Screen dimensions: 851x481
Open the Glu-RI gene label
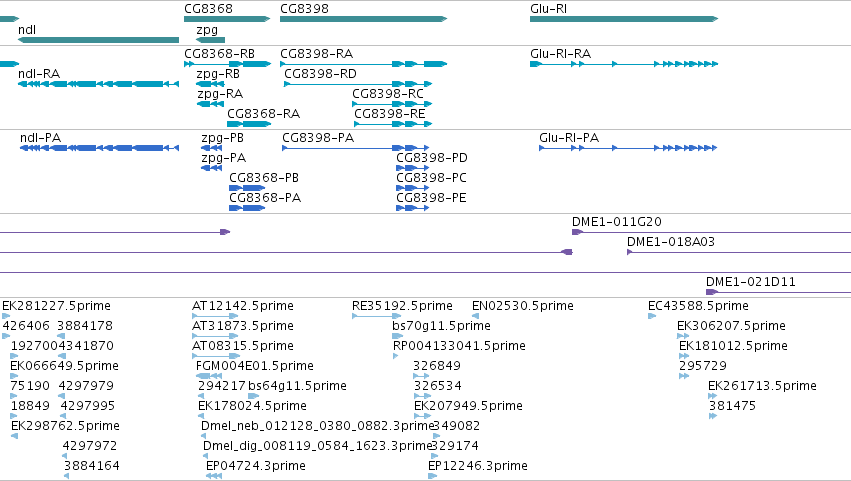[548, 9]
